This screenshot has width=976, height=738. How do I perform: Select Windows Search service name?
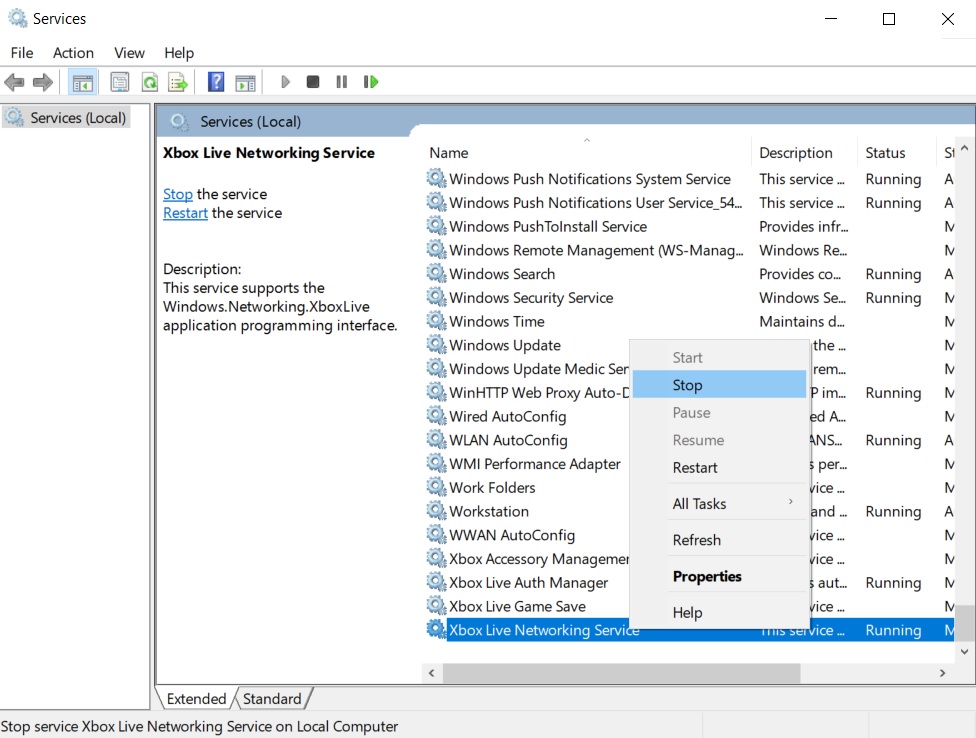[502, 274]
